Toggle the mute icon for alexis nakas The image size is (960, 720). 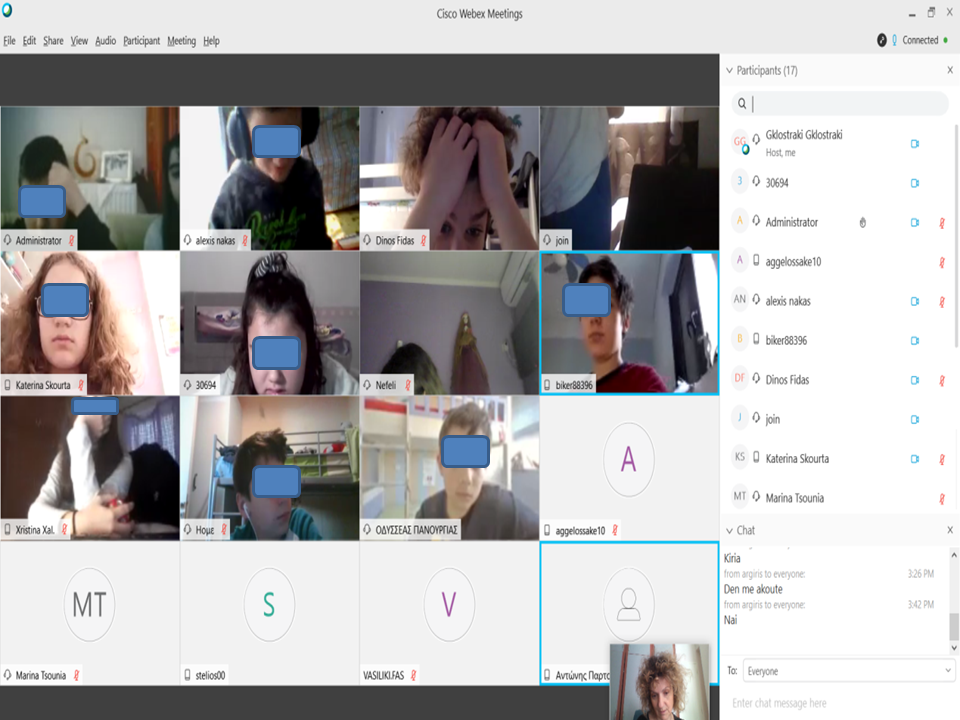[942, 301]
